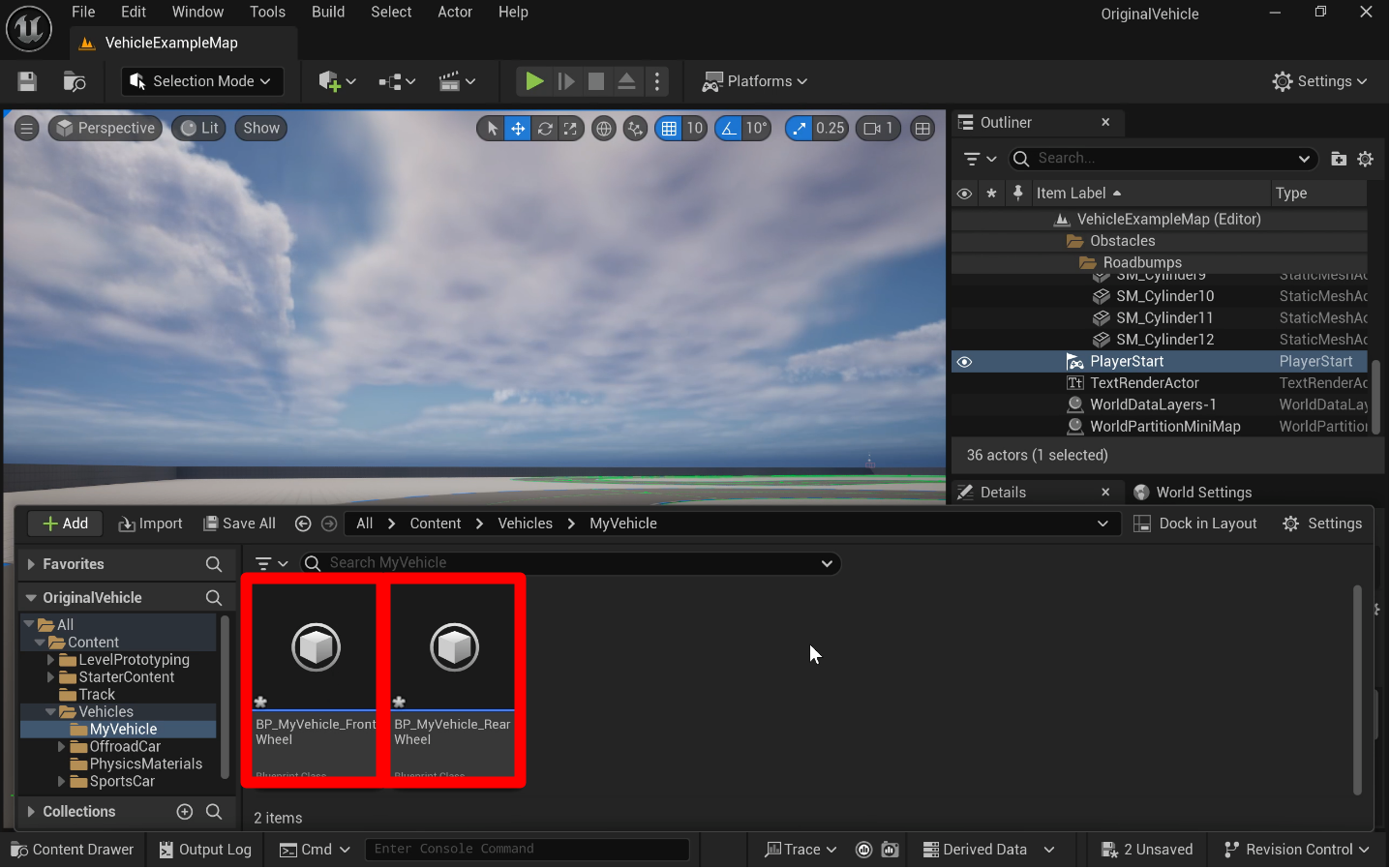This screenshot has width=1390, height=868.
Task: Open the main toolbar Settings menu
Action: [x=1319, y=81]
